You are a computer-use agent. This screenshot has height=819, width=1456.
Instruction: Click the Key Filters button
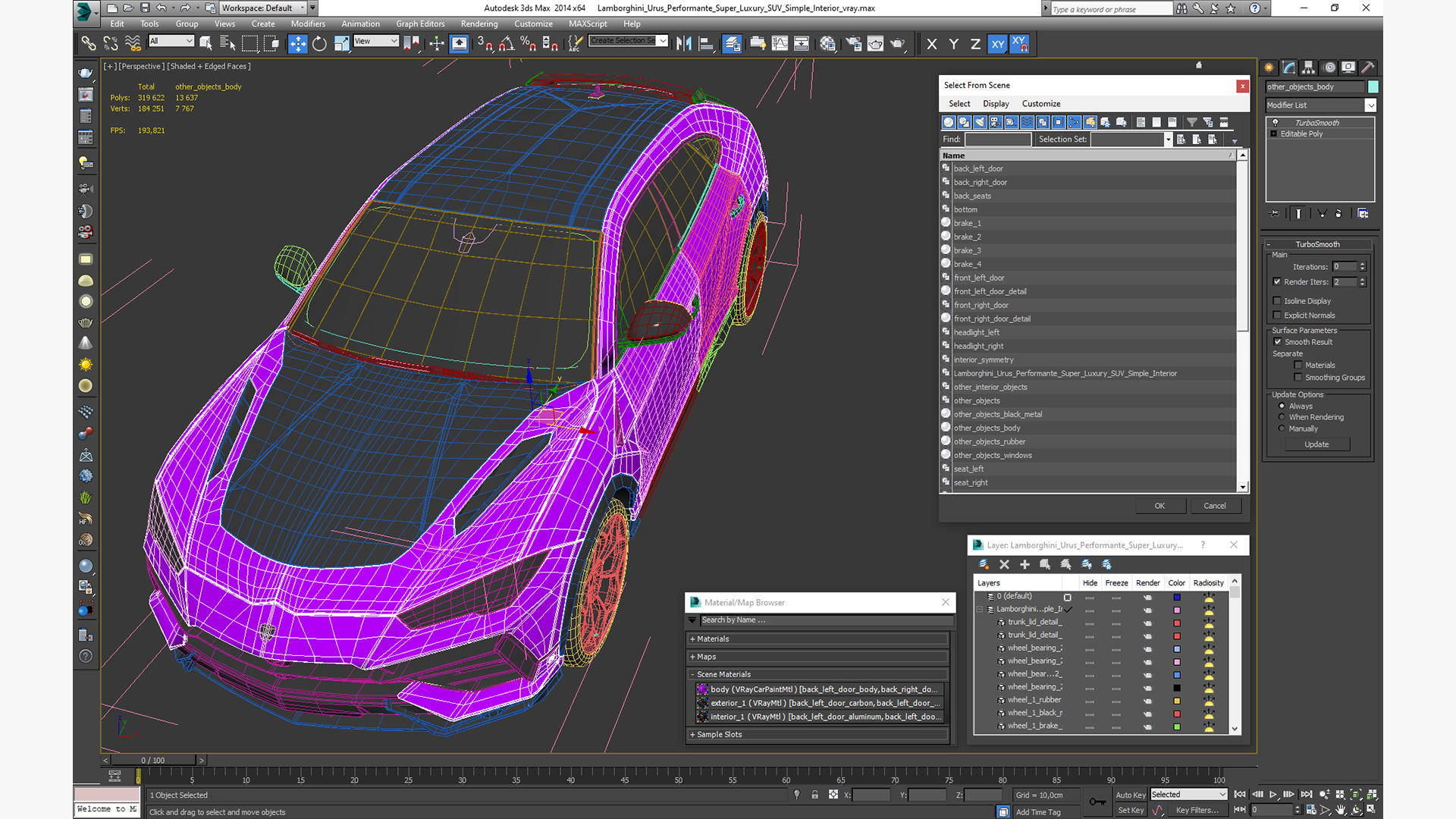click(x=1197, y=811)
